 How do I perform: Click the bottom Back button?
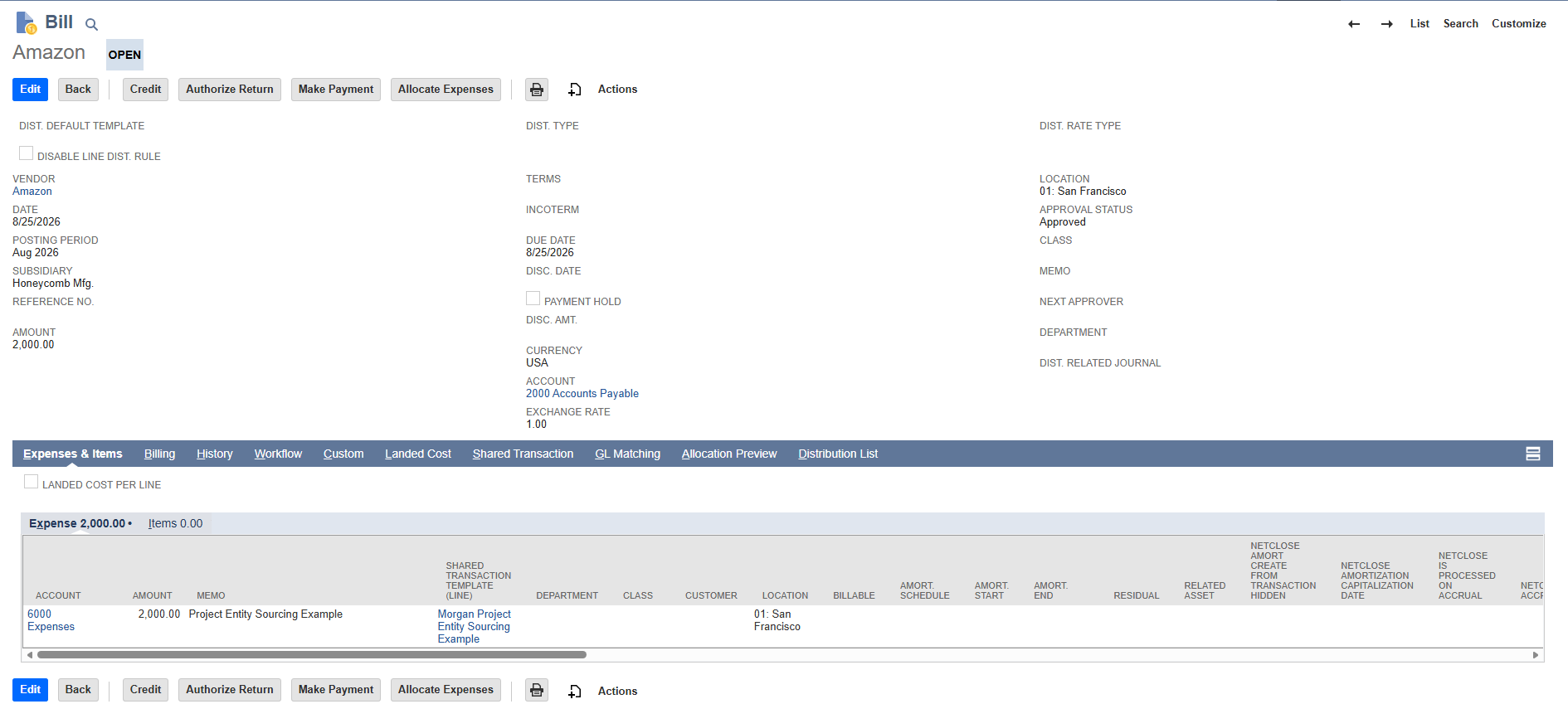click(x=78, y=690)
